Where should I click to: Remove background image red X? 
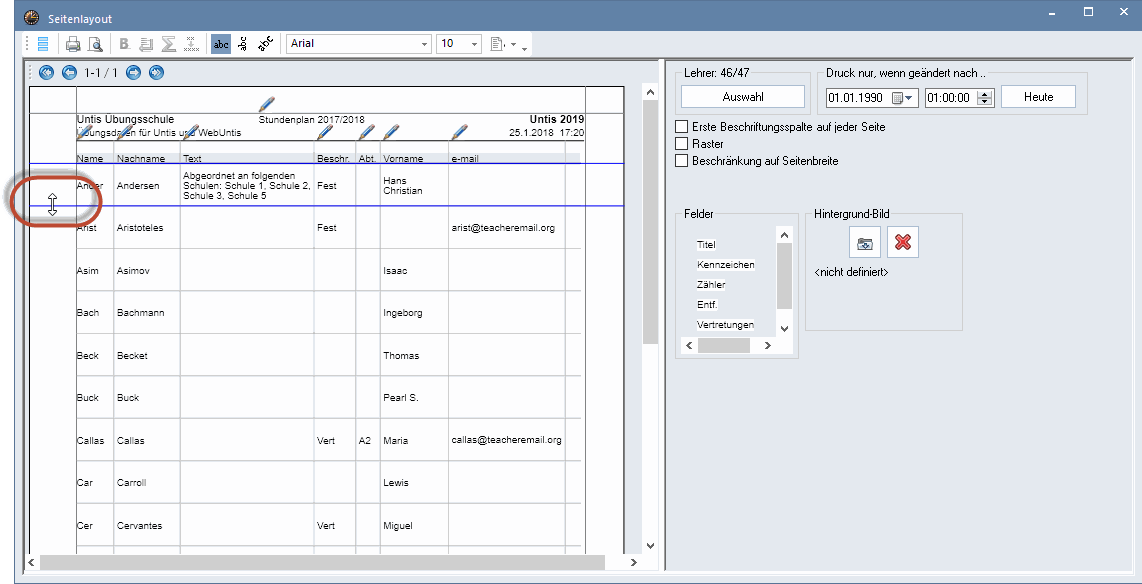[903, 242]
